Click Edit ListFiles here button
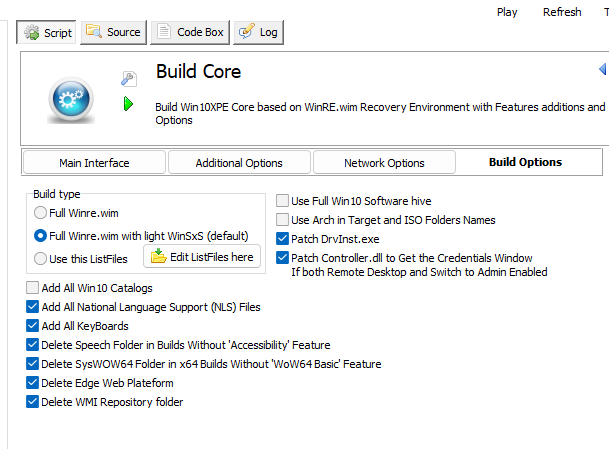The height and width of the screenshot is (449, 609). click(202, 256)
